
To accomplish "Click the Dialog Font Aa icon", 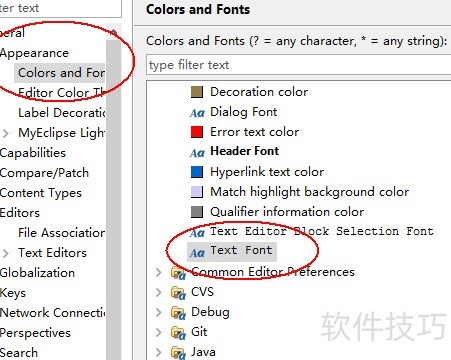I will tap(197, 113).
